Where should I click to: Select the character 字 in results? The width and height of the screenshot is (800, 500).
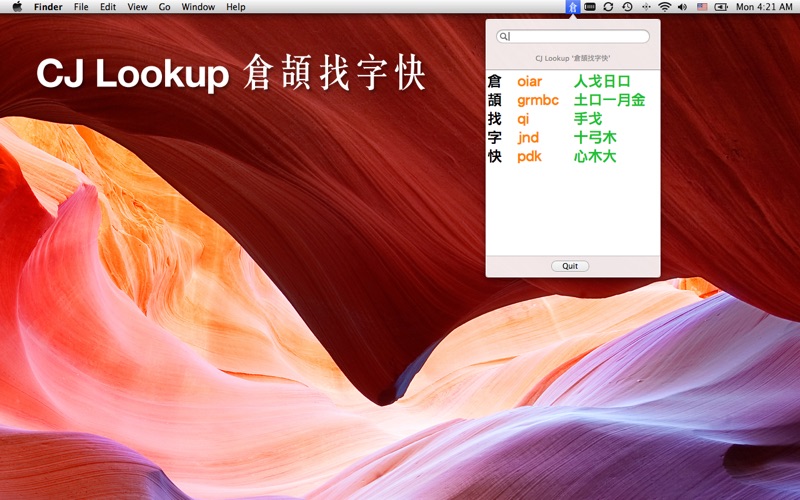[x=494, y=138]
